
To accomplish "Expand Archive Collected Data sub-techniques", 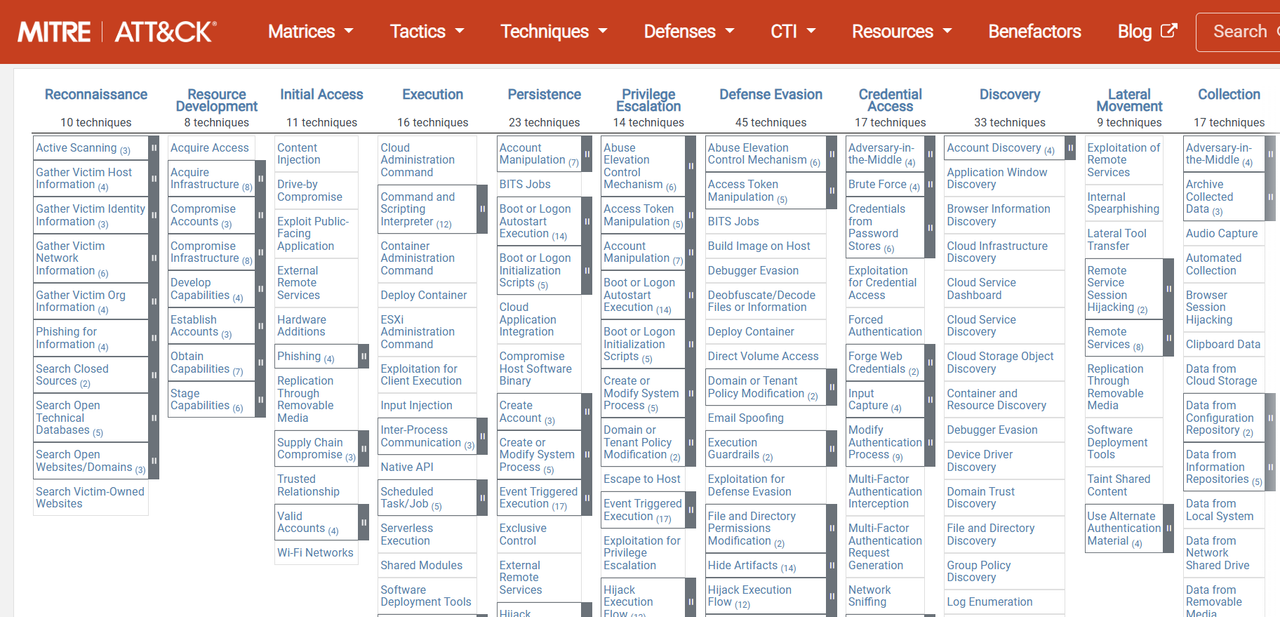I will point(1271,197).
